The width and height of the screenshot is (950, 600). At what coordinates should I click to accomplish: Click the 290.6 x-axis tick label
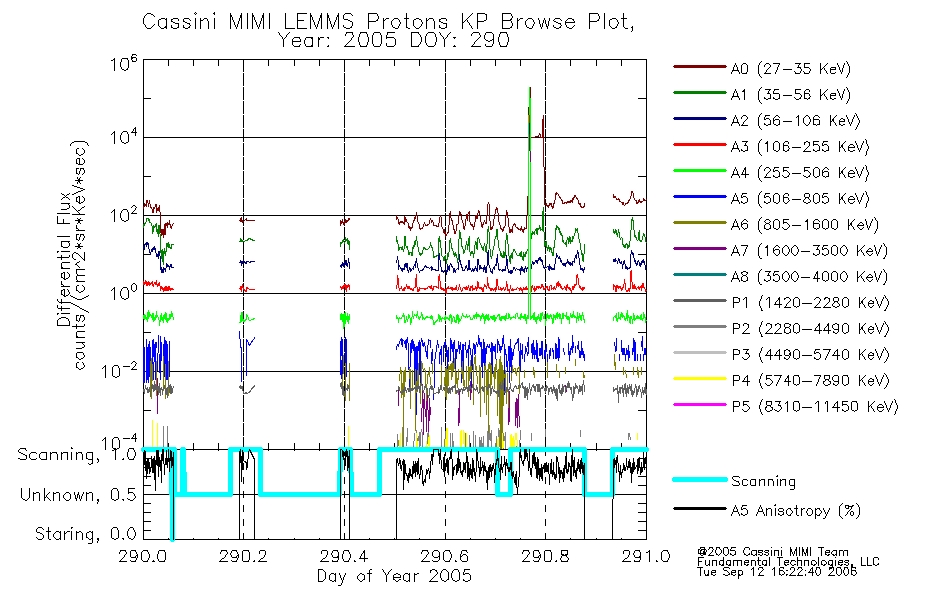click(445, 556)
